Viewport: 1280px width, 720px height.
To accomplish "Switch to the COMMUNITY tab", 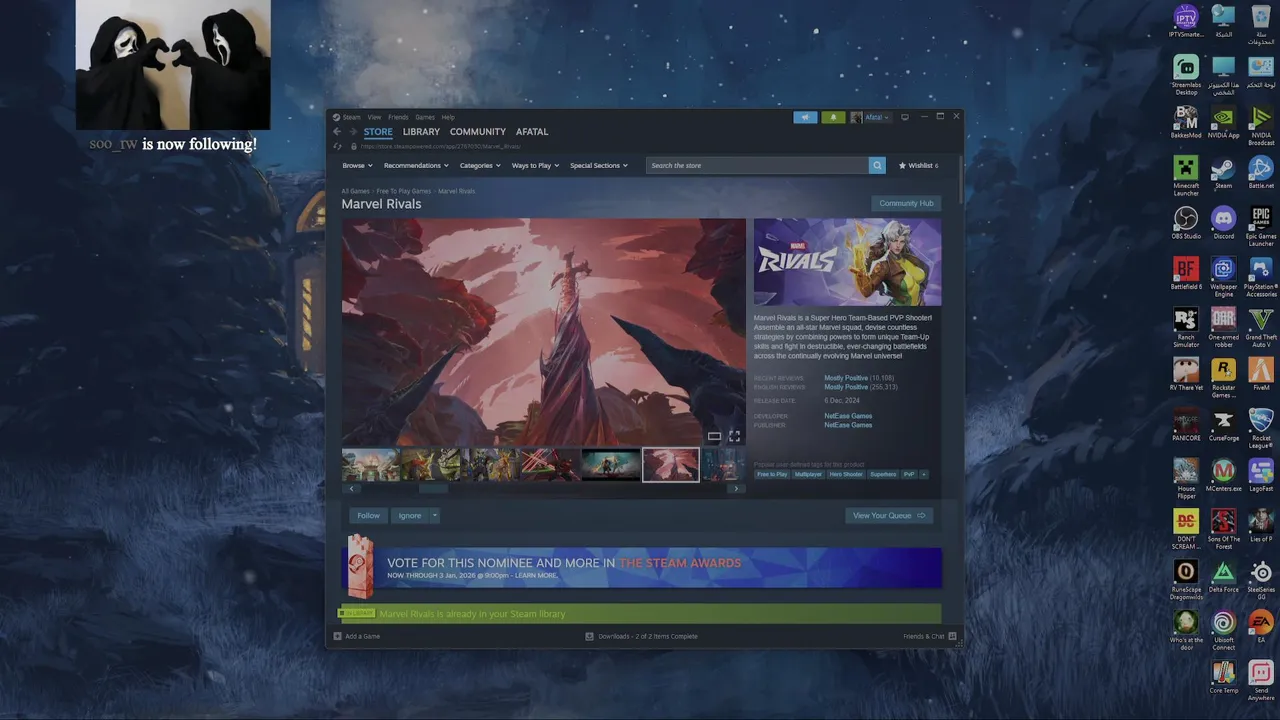I will tap(478, 132).
